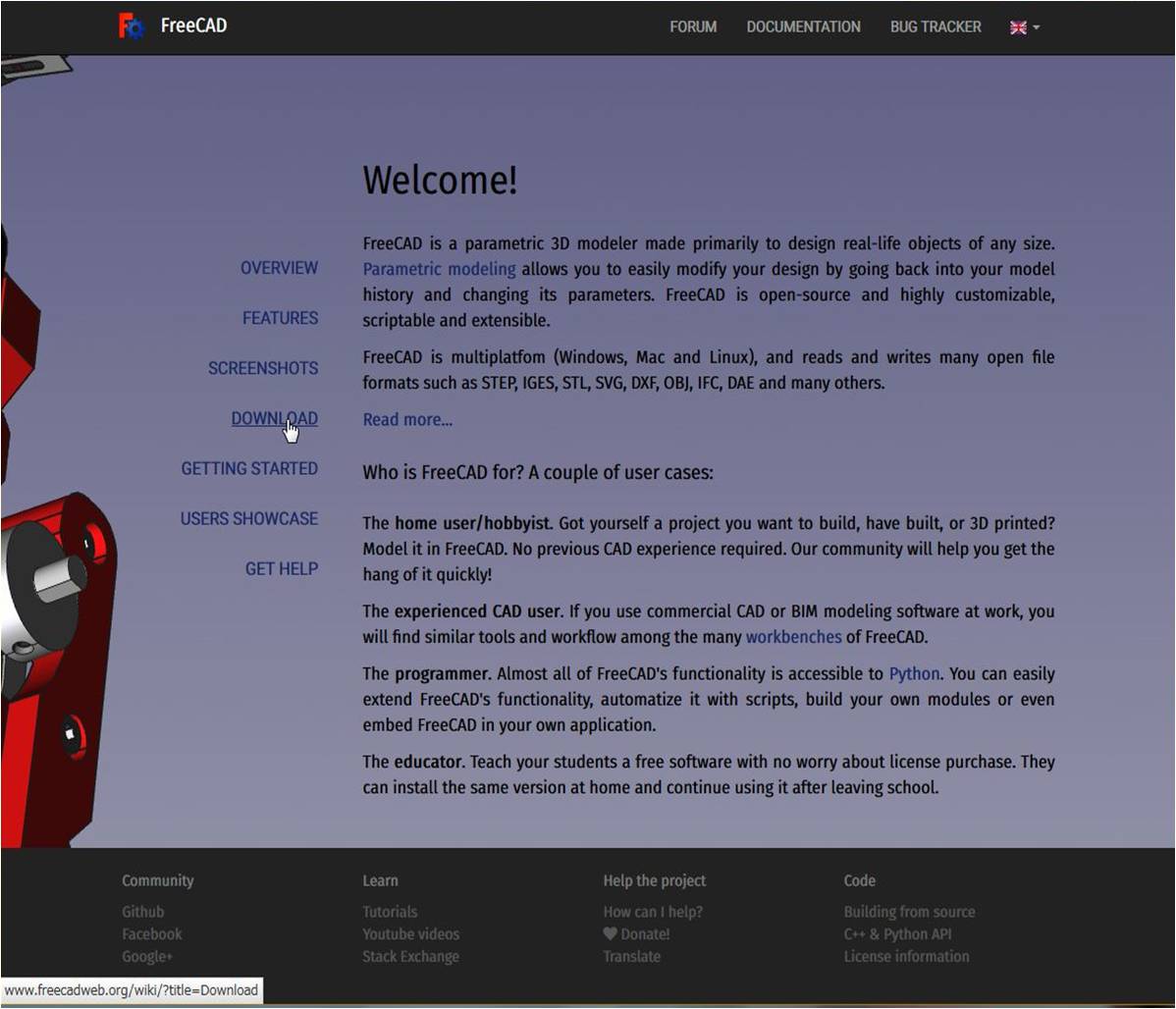Open the workbenches hyperlink
Screen dimensions: 1176x1009
point(793,637)
